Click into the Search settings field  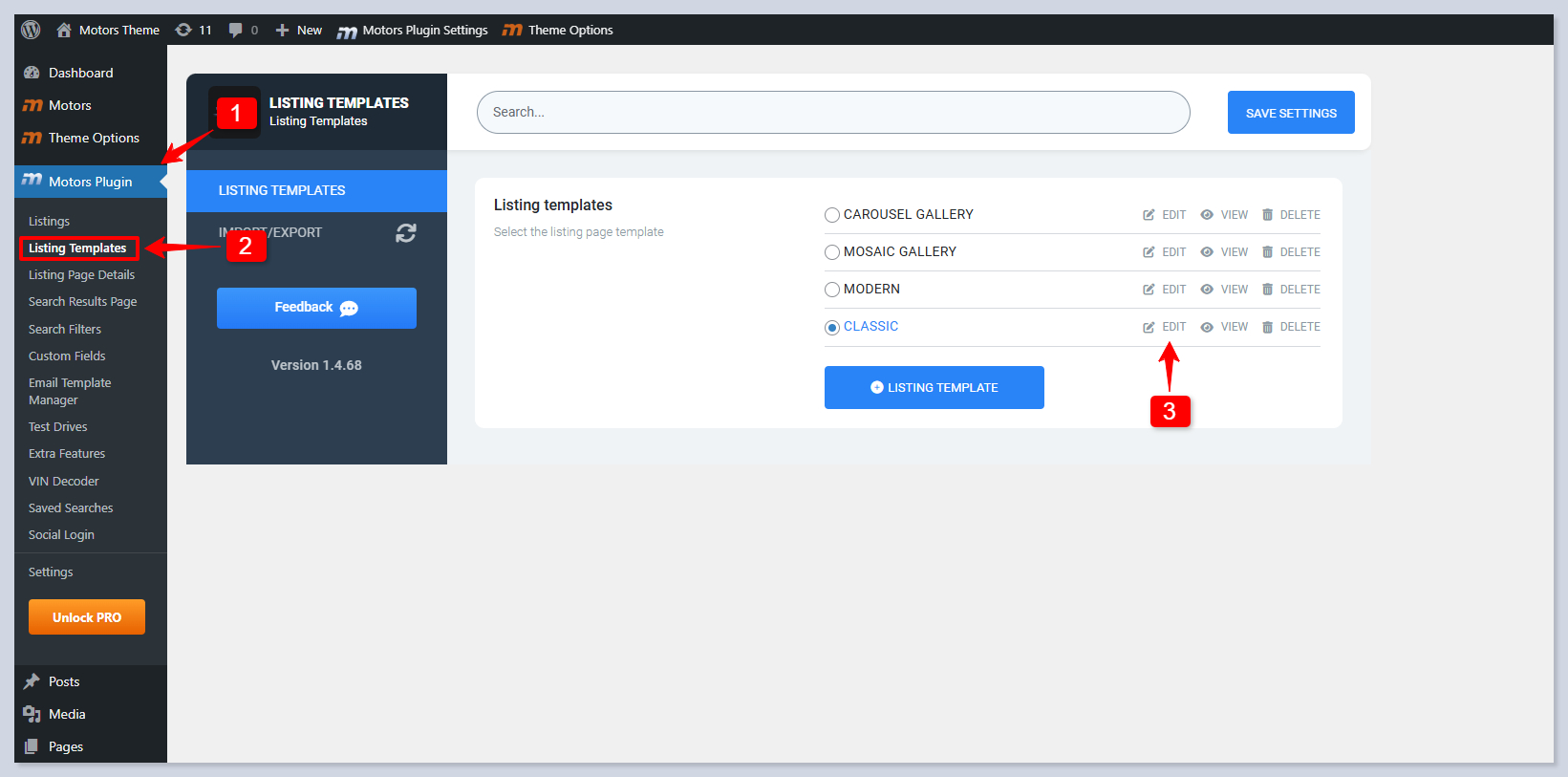832,112
